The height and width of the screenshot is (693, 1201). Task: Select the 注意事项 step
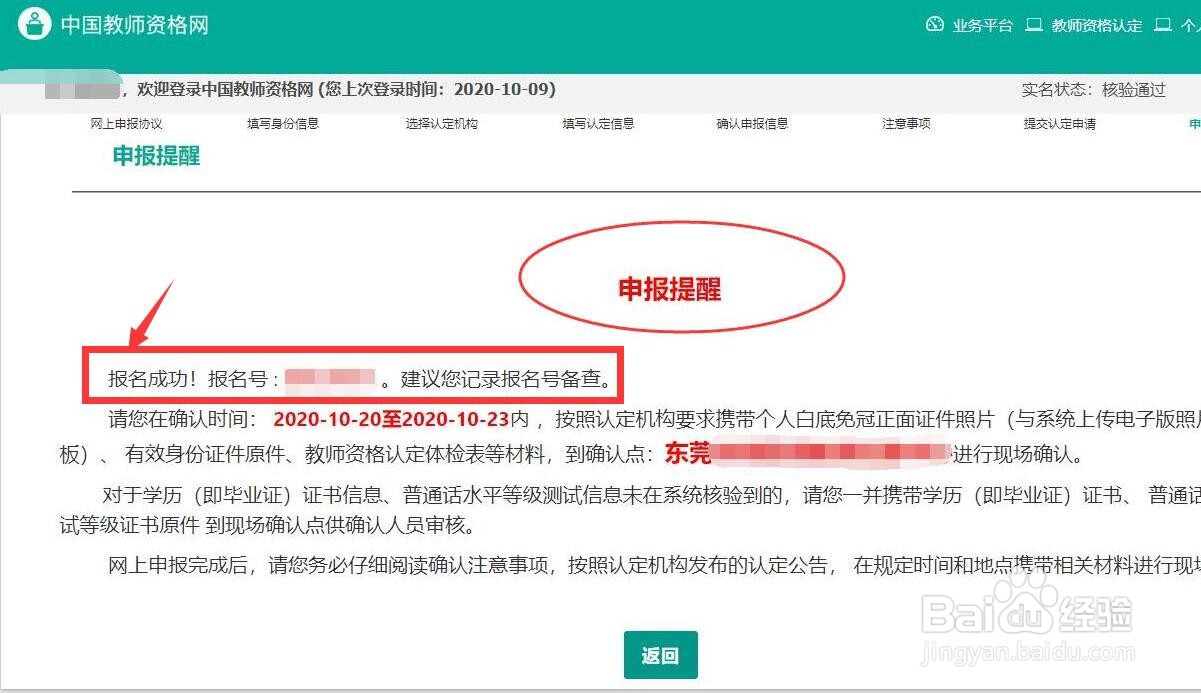pyautogui.click(x=906, y=123)
